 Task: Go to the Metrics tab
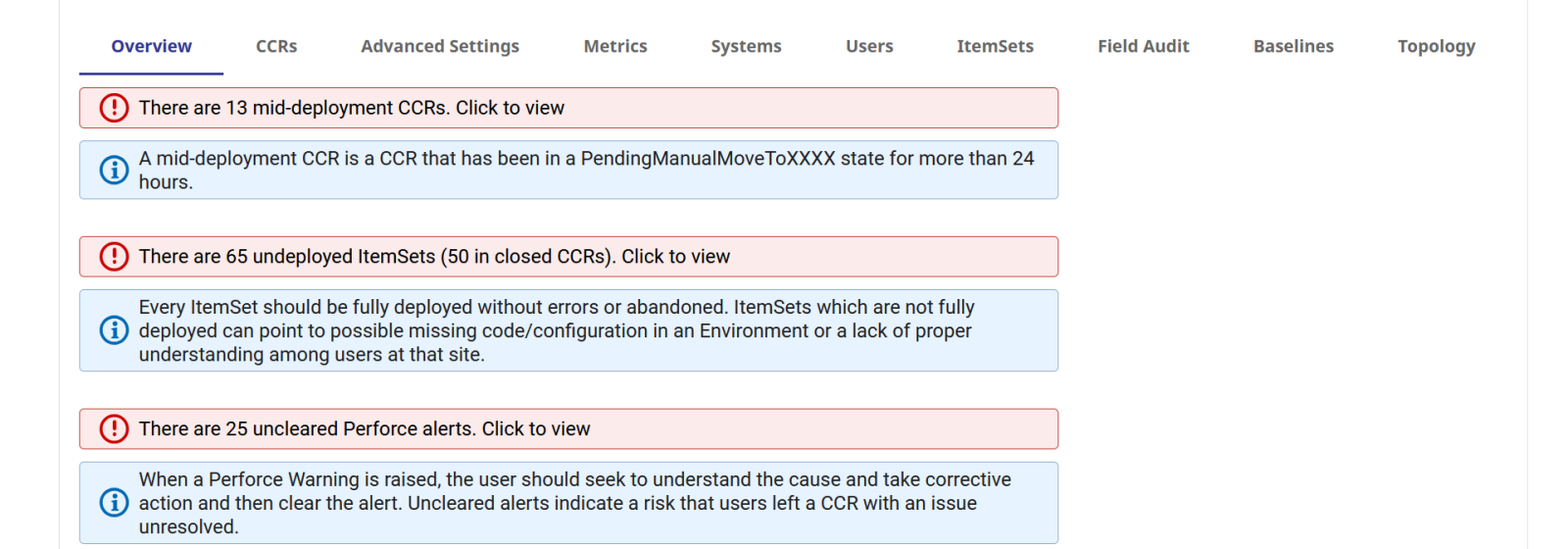pyautogui.click(x=615, y=46)
